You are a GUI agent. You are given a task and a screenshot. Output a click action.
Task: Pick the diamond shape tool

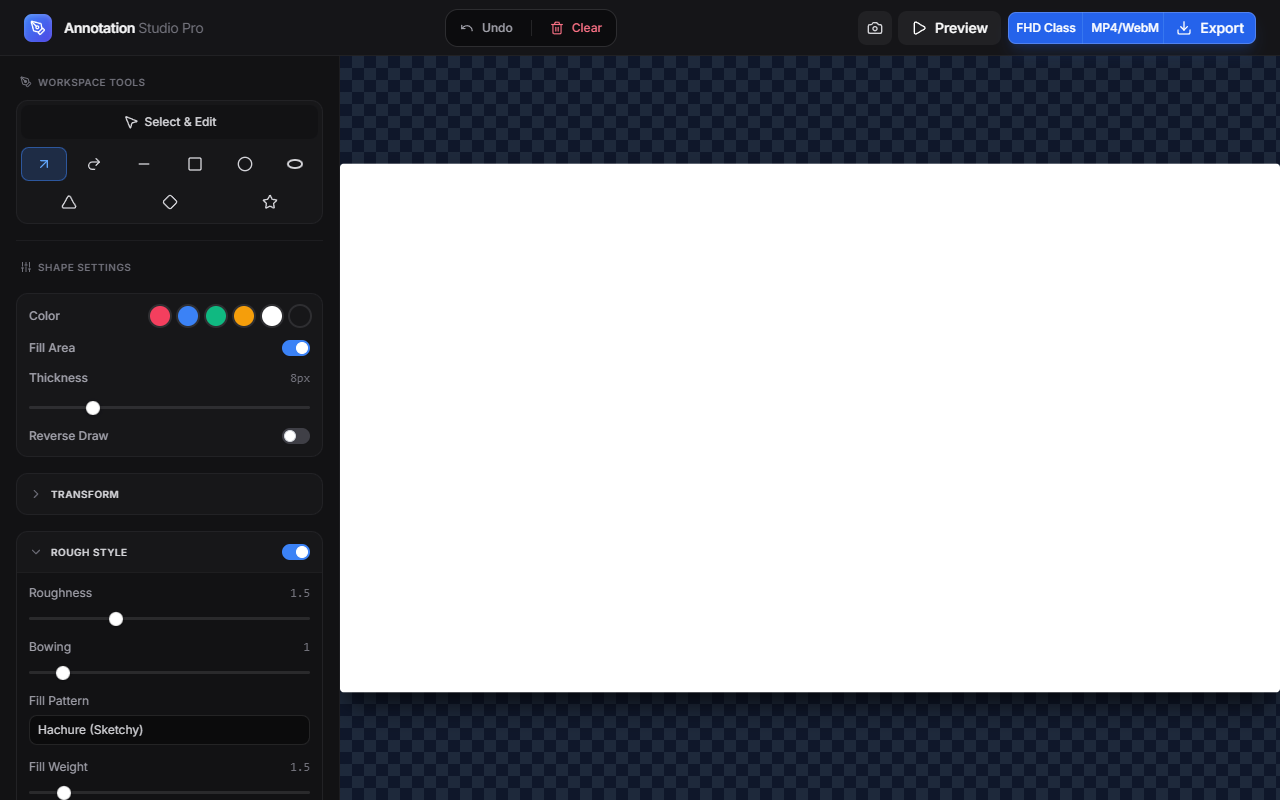pos(170,202)
